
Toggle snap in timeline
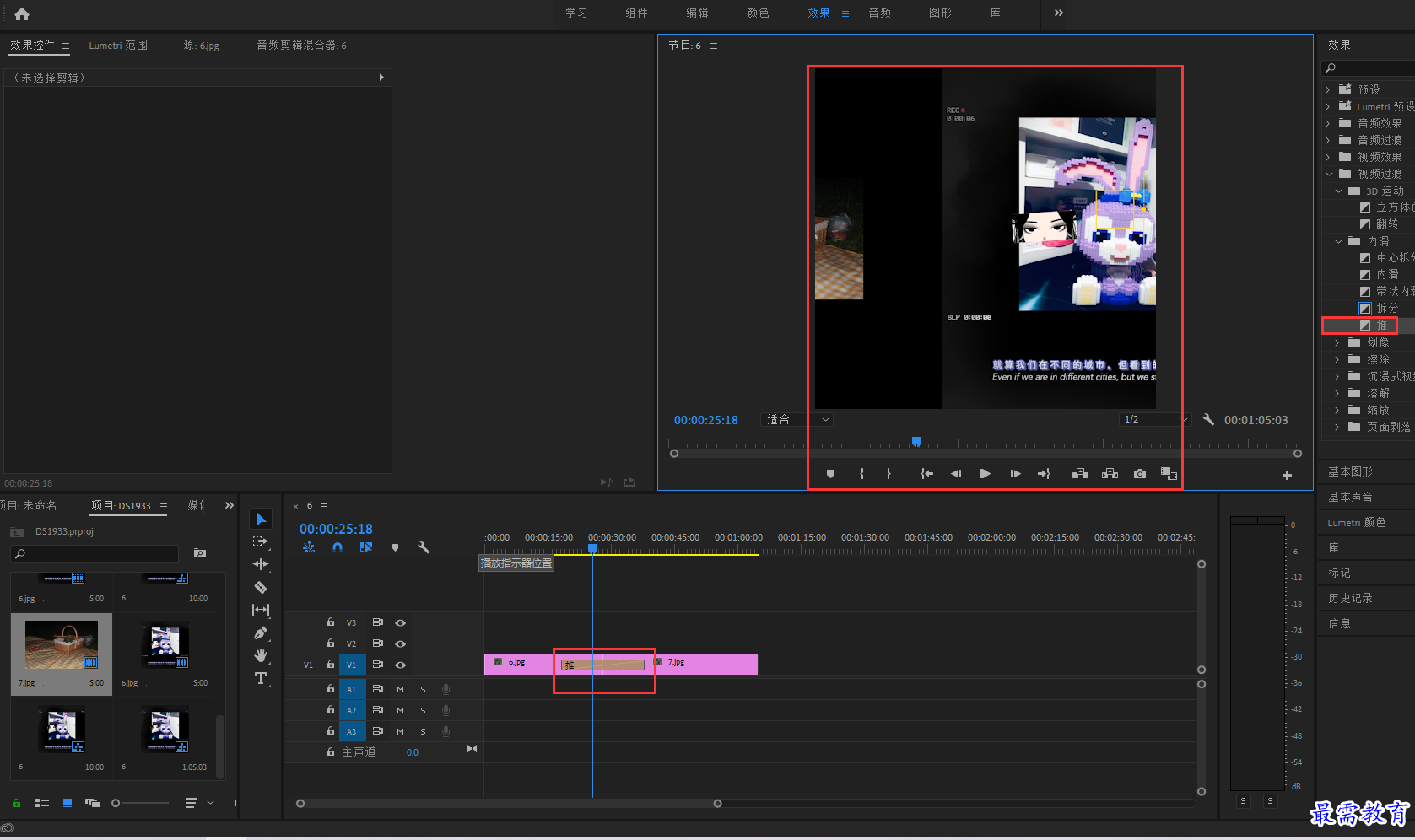[338, 547]
